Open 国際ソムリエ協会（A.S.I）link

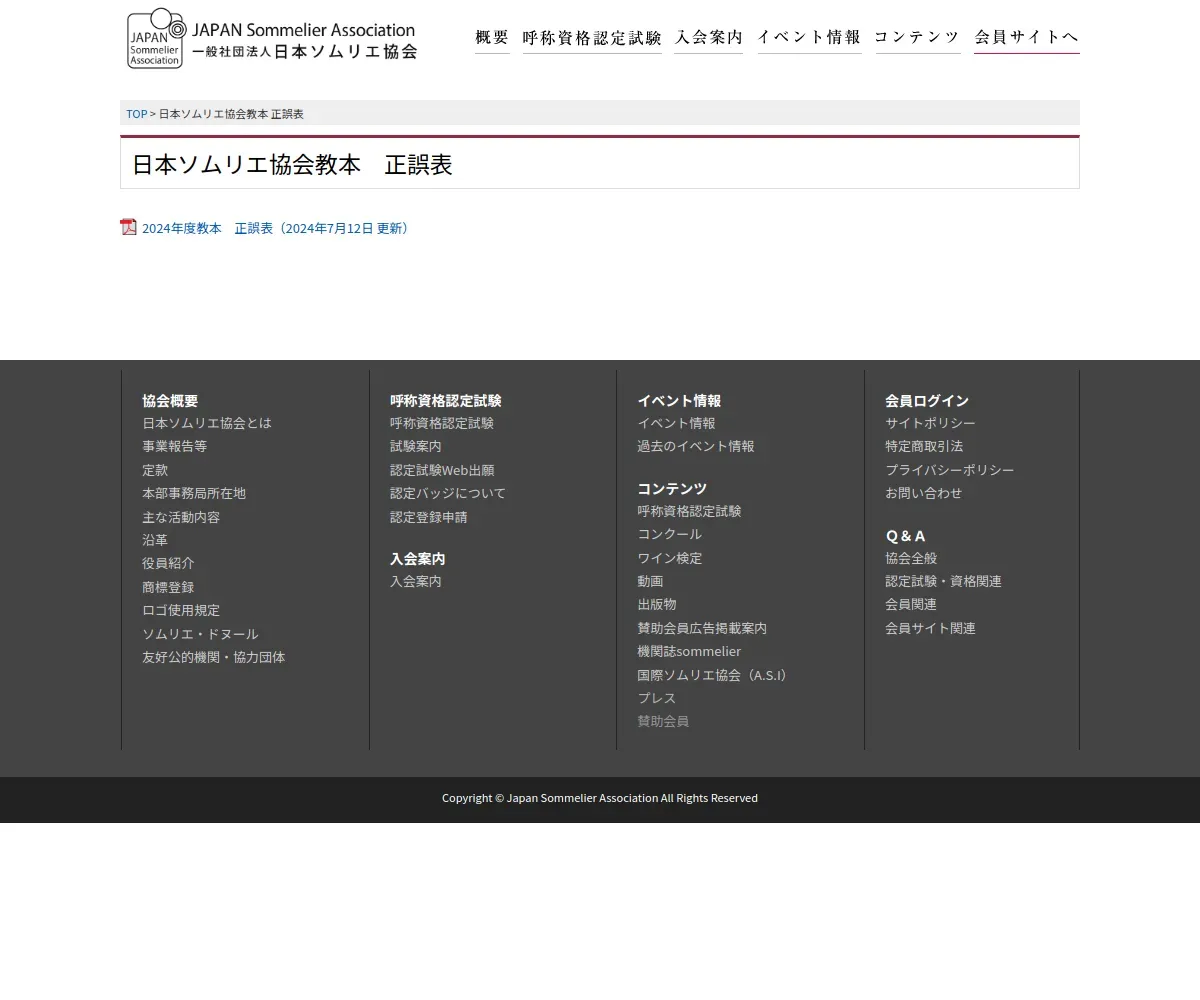[x=715, y=675]
